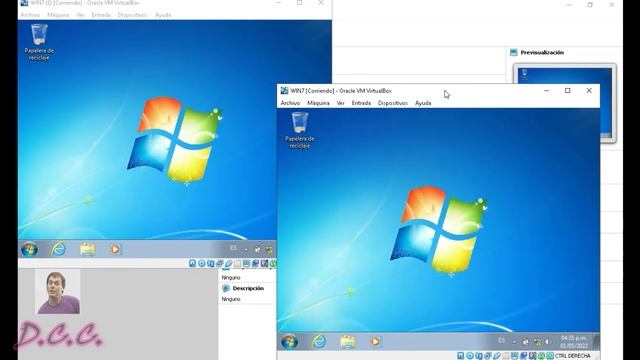Open Entrada menu in front WIN7 window
The image size is (640, 360).
pyautogui.click(x=361, y=103)
